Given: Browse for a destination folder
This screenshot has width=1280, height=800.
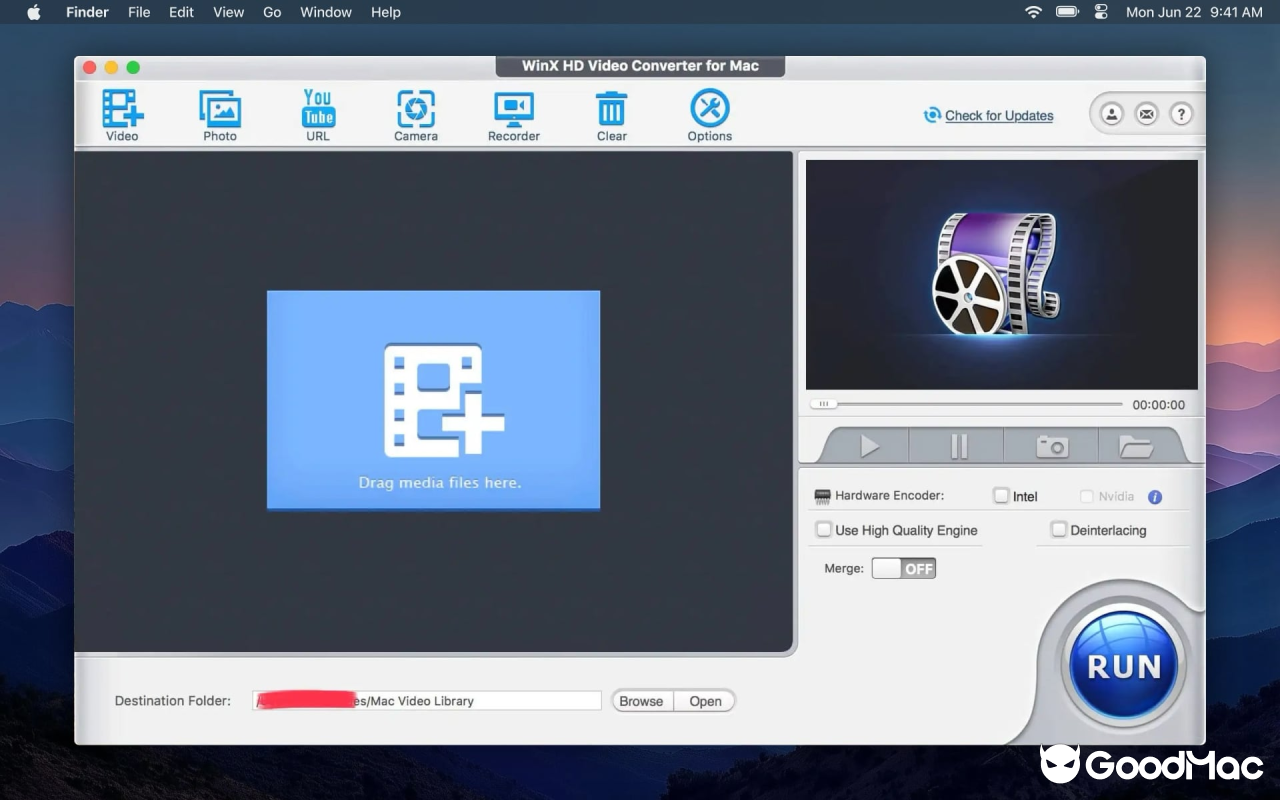Looking at the screenshot, I should [x=641, y=701].
